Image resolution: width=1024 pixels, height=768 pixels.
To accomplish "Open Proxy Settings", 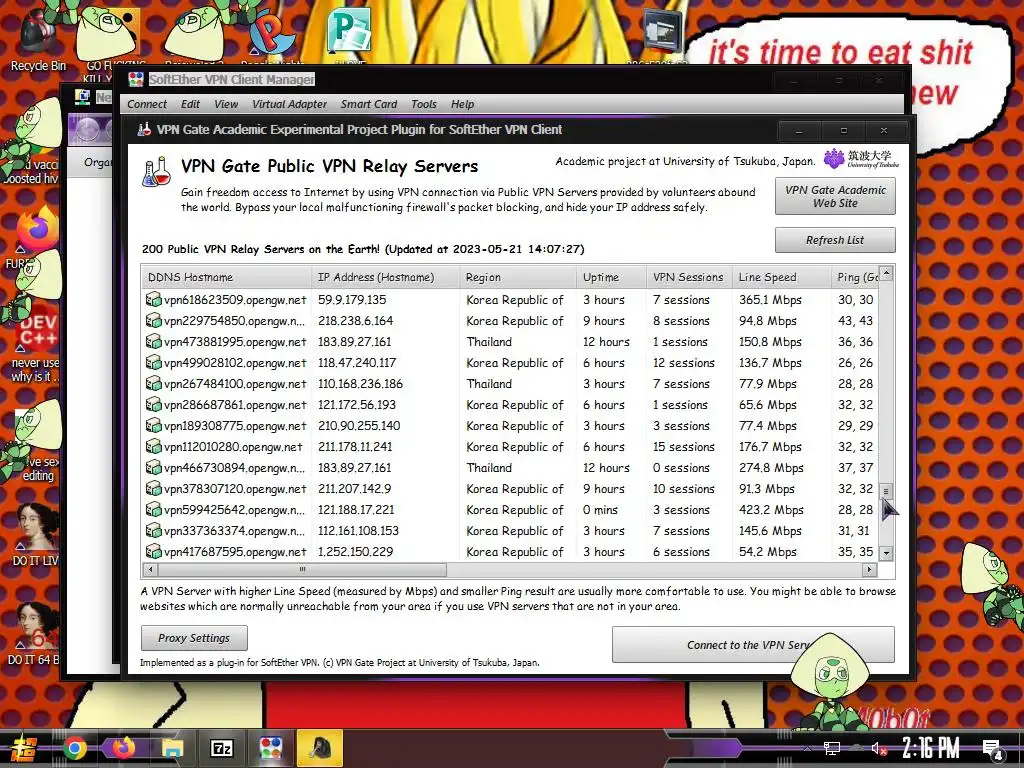I will [x=194, y=637].
